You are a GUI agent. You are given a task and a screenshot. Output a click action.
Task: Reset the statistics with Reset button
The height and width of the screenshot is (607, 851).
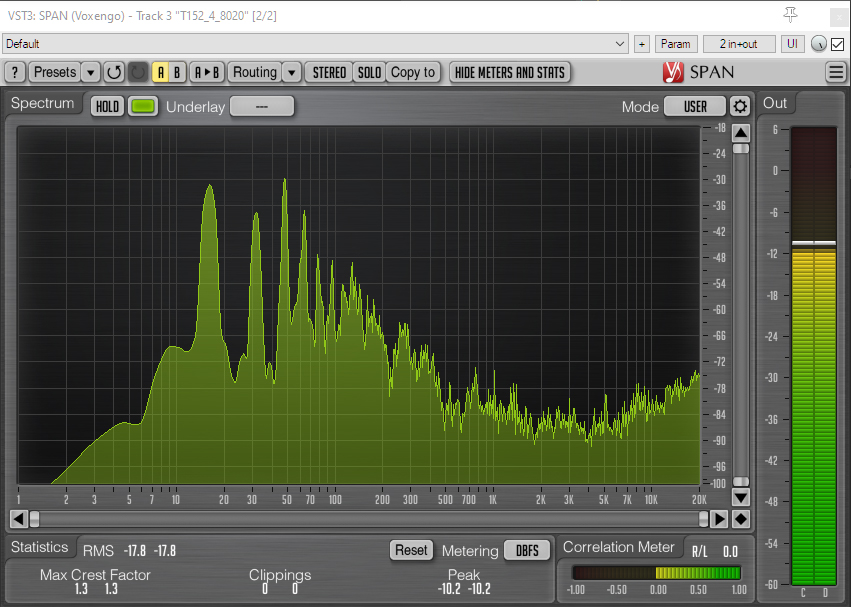coord(410,550)
